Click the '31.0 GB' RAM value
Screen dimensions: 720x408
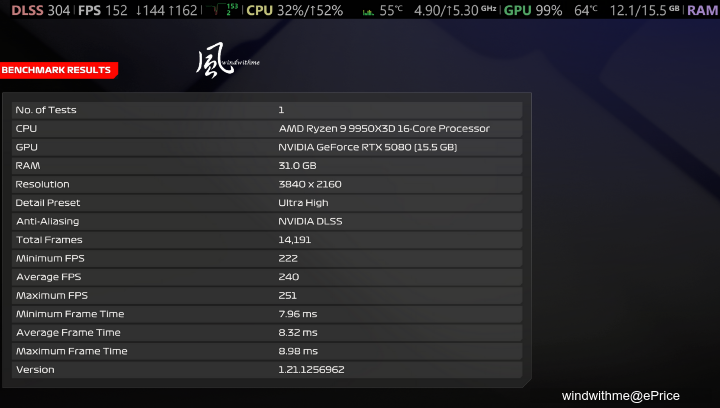pos(297,166)
